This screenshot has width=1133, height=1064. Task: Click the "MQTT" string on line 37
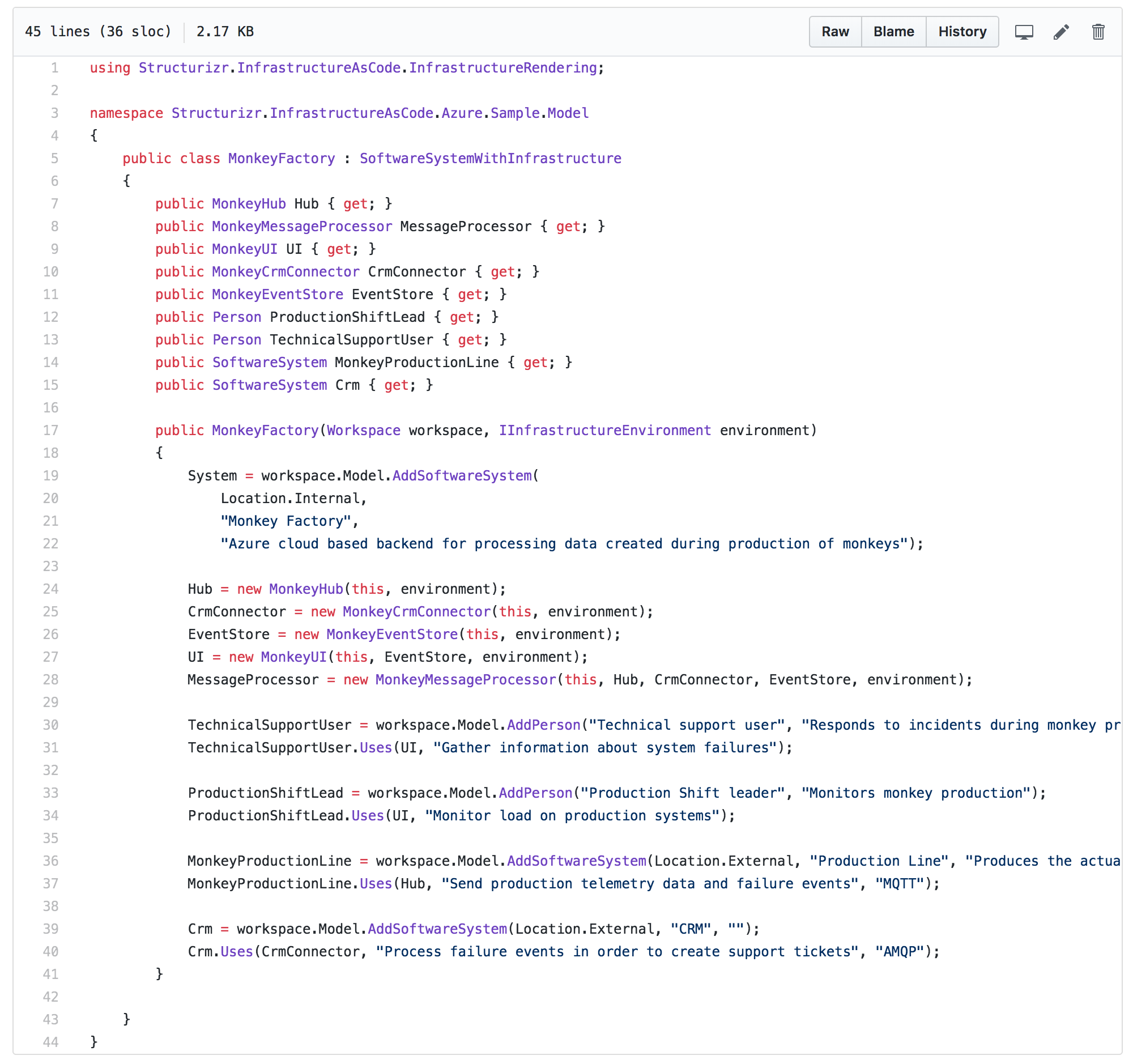[900, 883]
